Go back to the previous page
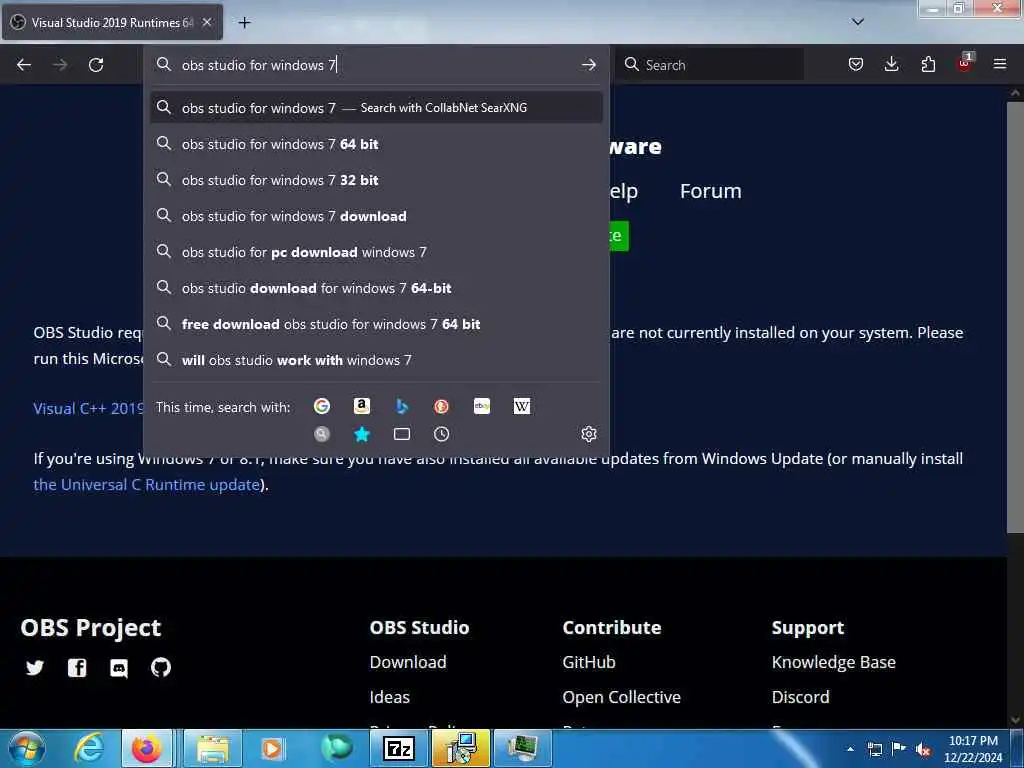Image resolution: width=1024 pixels, height=768 pixels. click(x=24, y=65)
